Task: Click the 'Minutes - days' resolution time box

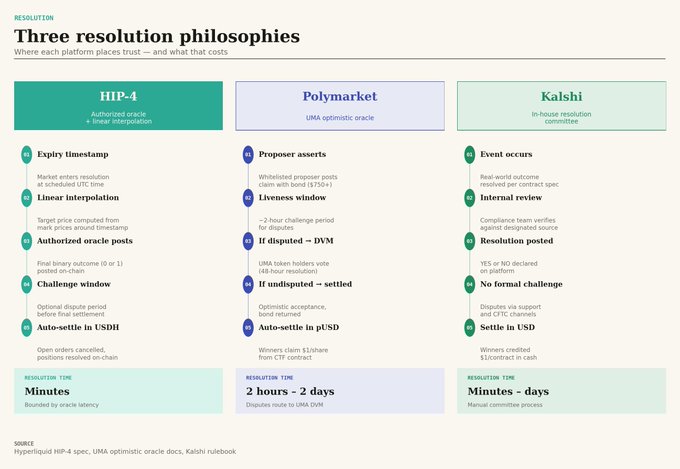Action: [562, 391]
